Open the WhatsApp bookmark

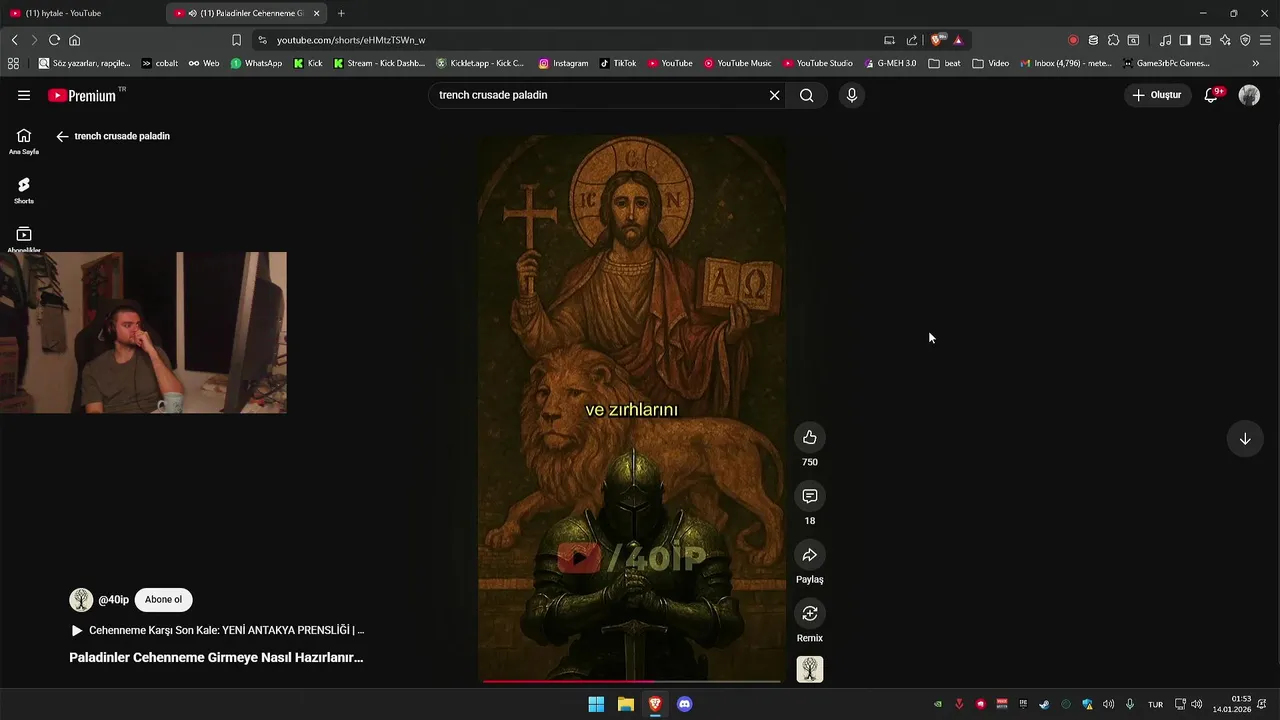(x=256, y=63)
